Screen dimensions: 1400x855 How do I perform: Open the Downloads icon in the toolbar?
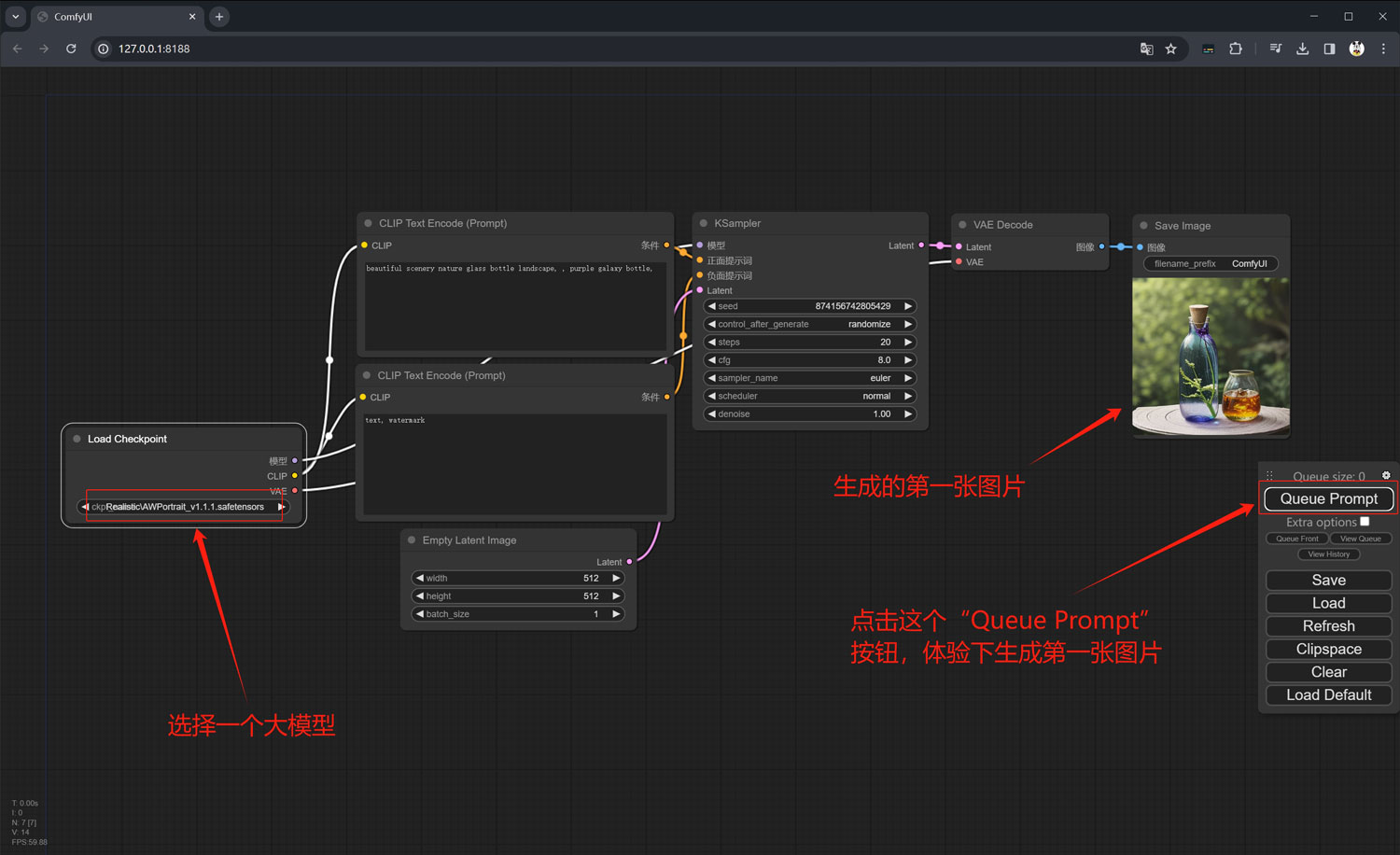[1302, 49]
